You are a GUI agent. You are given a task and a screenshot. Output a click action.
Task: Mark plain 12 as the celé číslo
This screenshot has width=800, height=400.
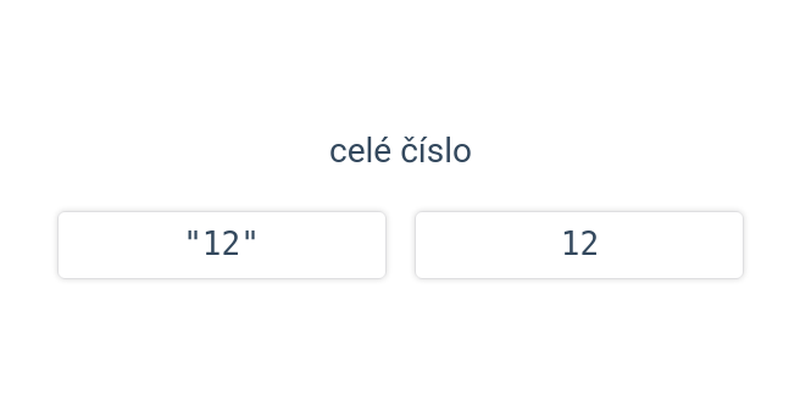(x=579, y=244)
